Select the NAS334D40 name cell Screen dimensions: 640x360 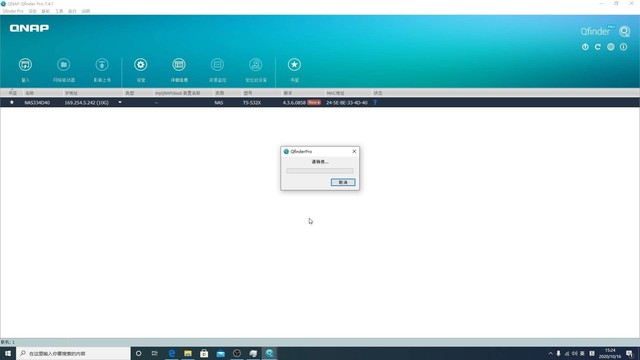[37, 102]
